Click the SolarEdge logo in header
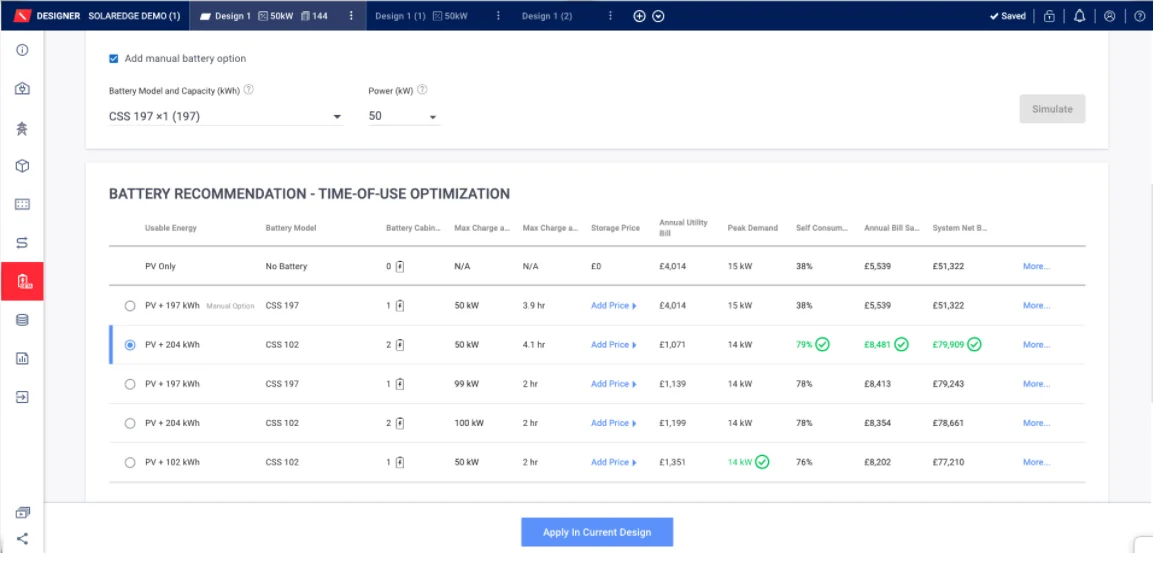Viewport: 1163px width, 567px height. [22, 16]
